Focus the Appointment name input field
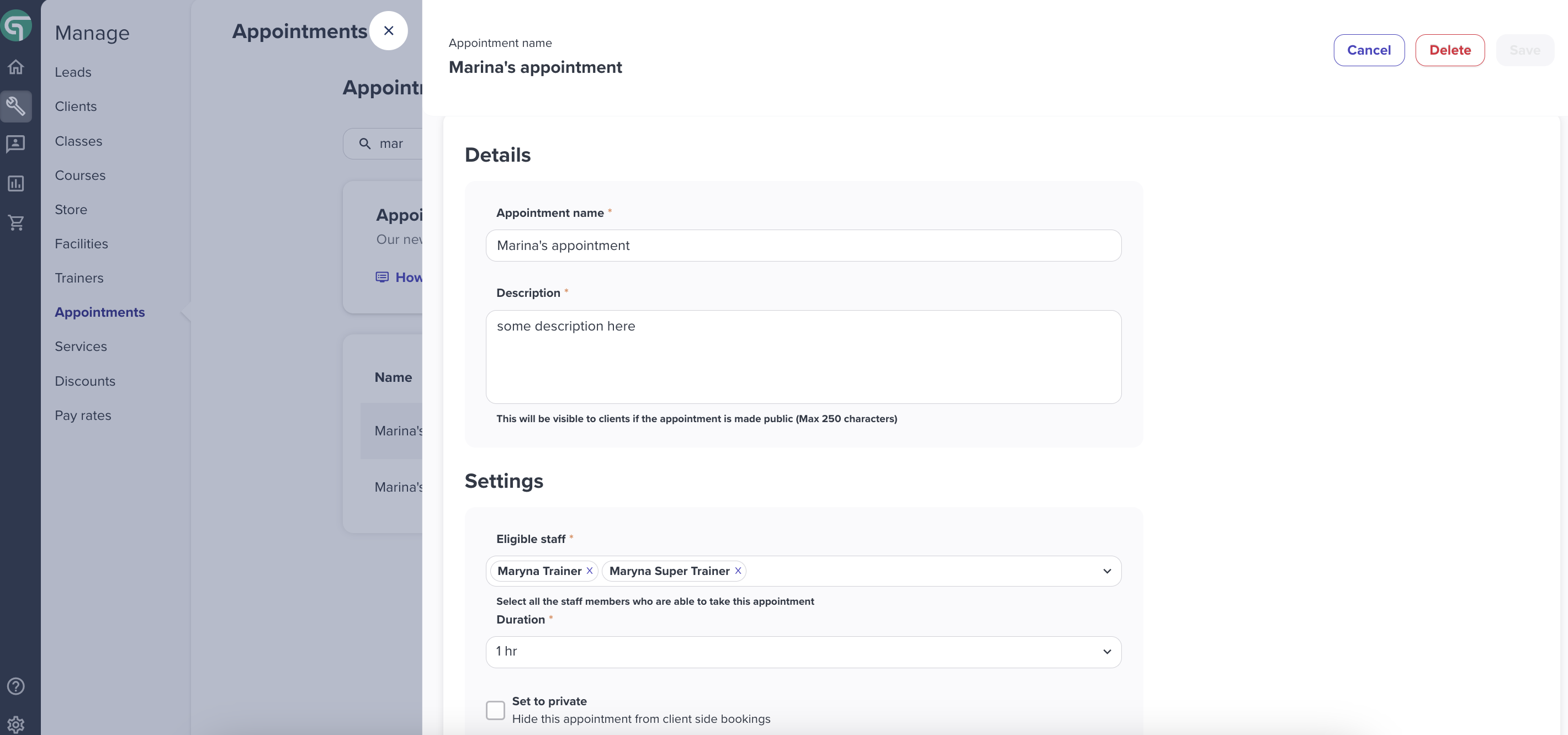This screenshot has width=1568, height=735. pyautogui.click(x=803, y=246)
